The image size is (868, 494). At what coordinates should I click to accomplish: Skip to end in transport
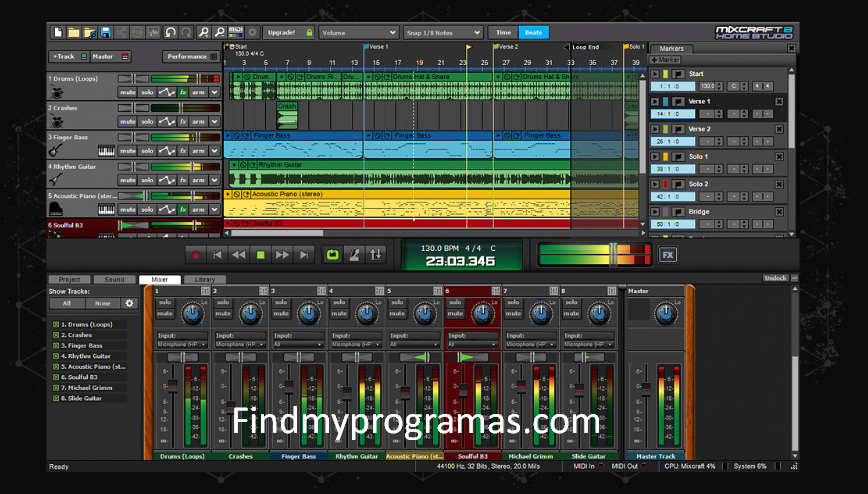(303, 255)
